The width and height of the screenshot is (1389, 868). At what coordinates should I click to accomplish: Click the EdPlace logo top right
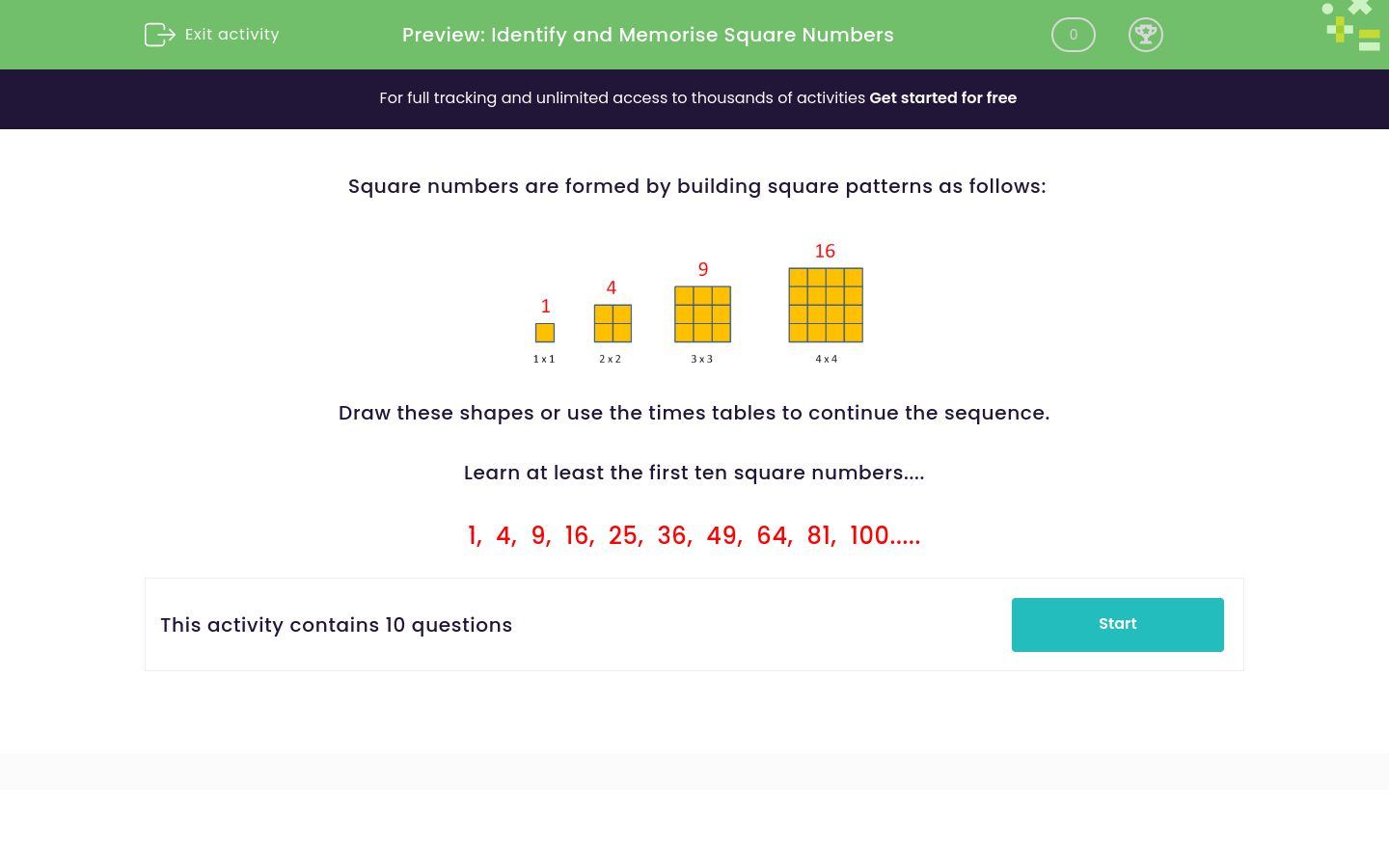(1350, 26)
